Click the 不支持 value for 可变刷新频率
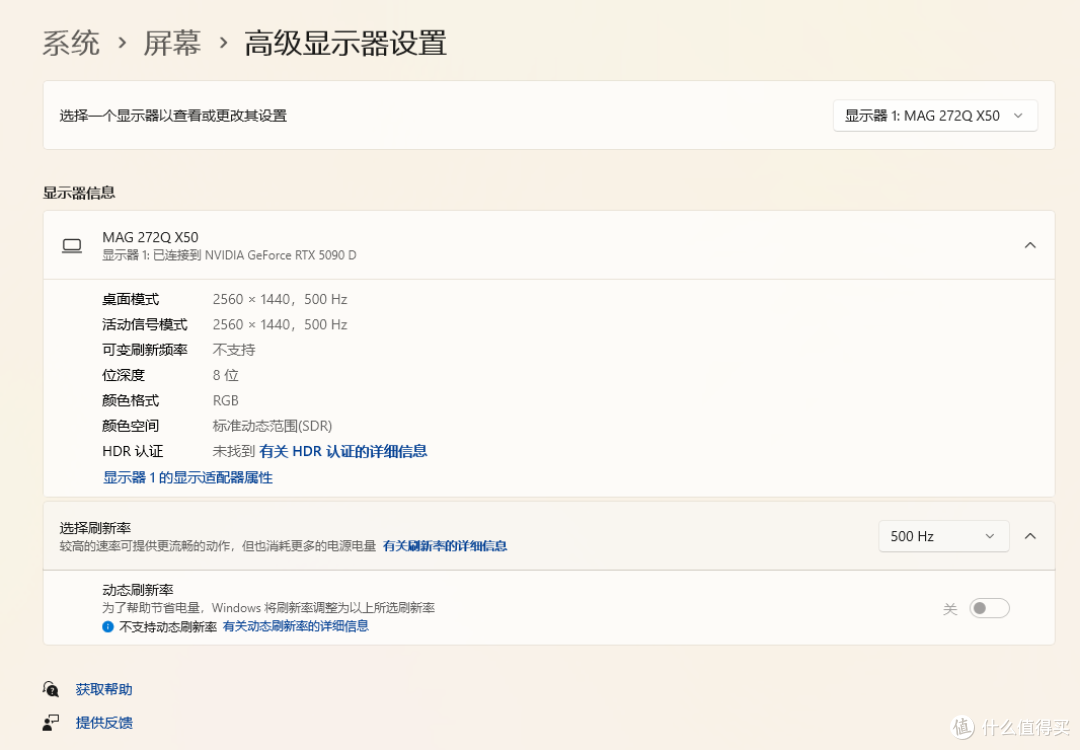Image resolution: width=1080 pixels, height=750 pixels. (x=233, y=350)
